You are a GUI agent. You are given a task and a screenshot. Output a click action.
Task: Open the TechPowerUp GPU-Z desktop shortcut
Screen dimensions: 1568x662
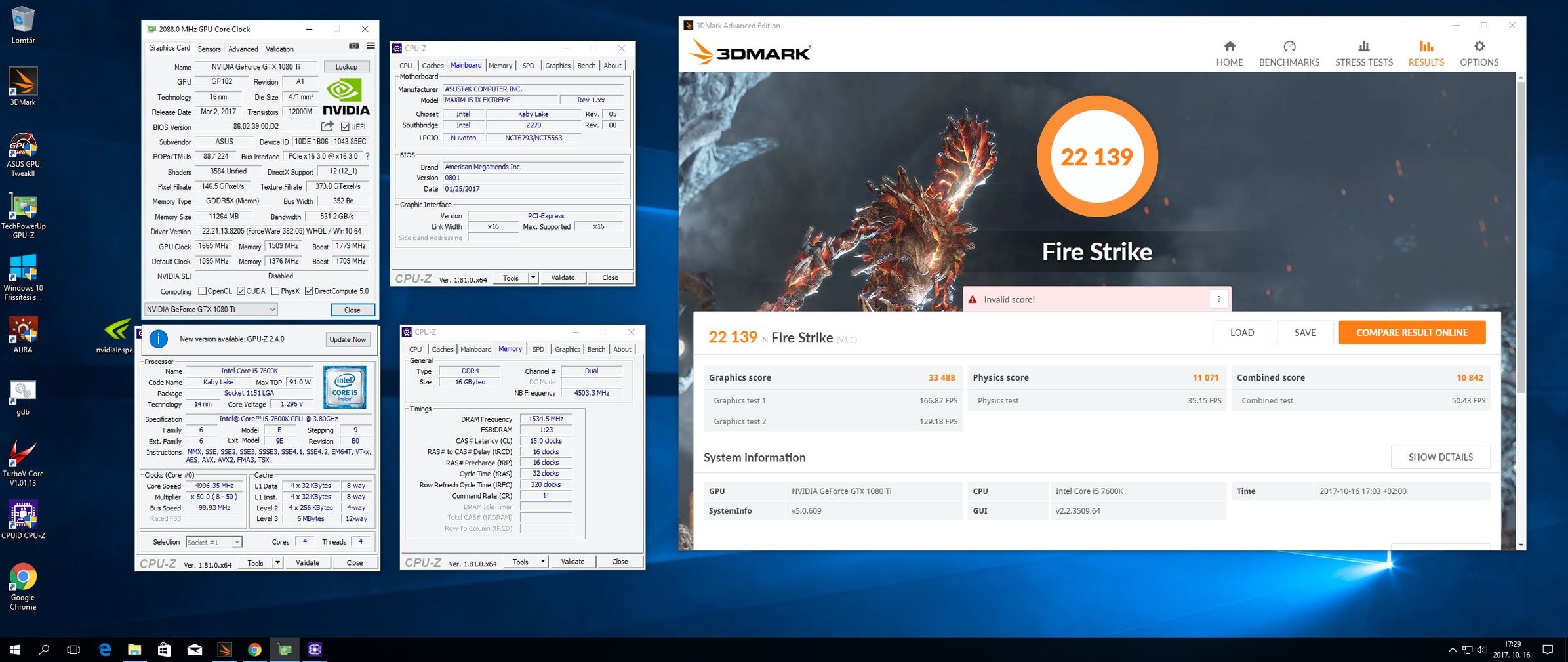23,216
